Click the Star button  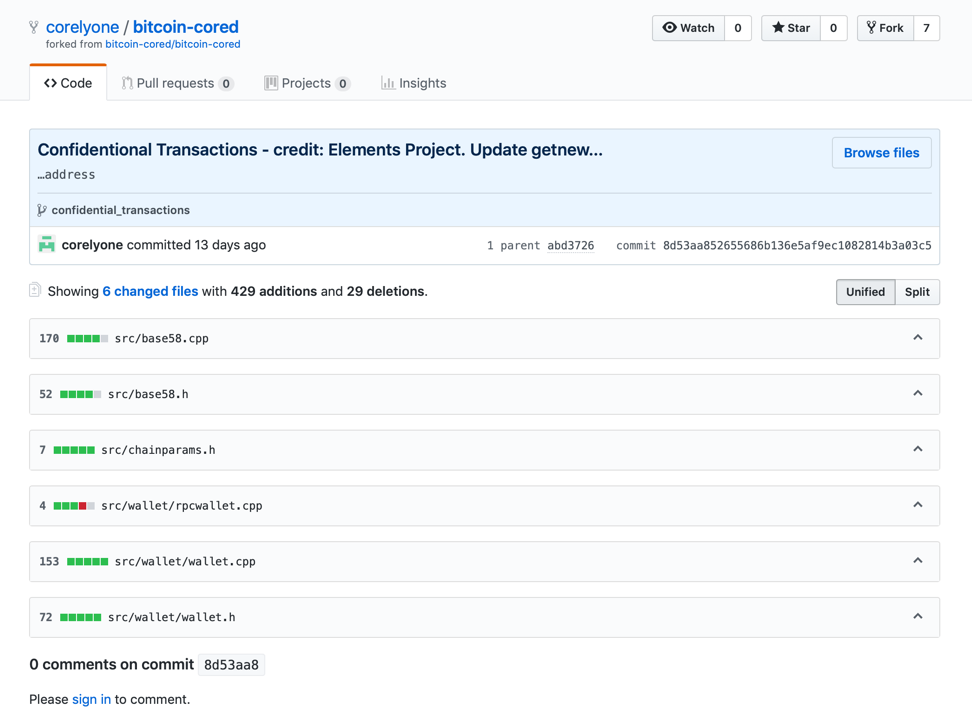pos(791,28)
